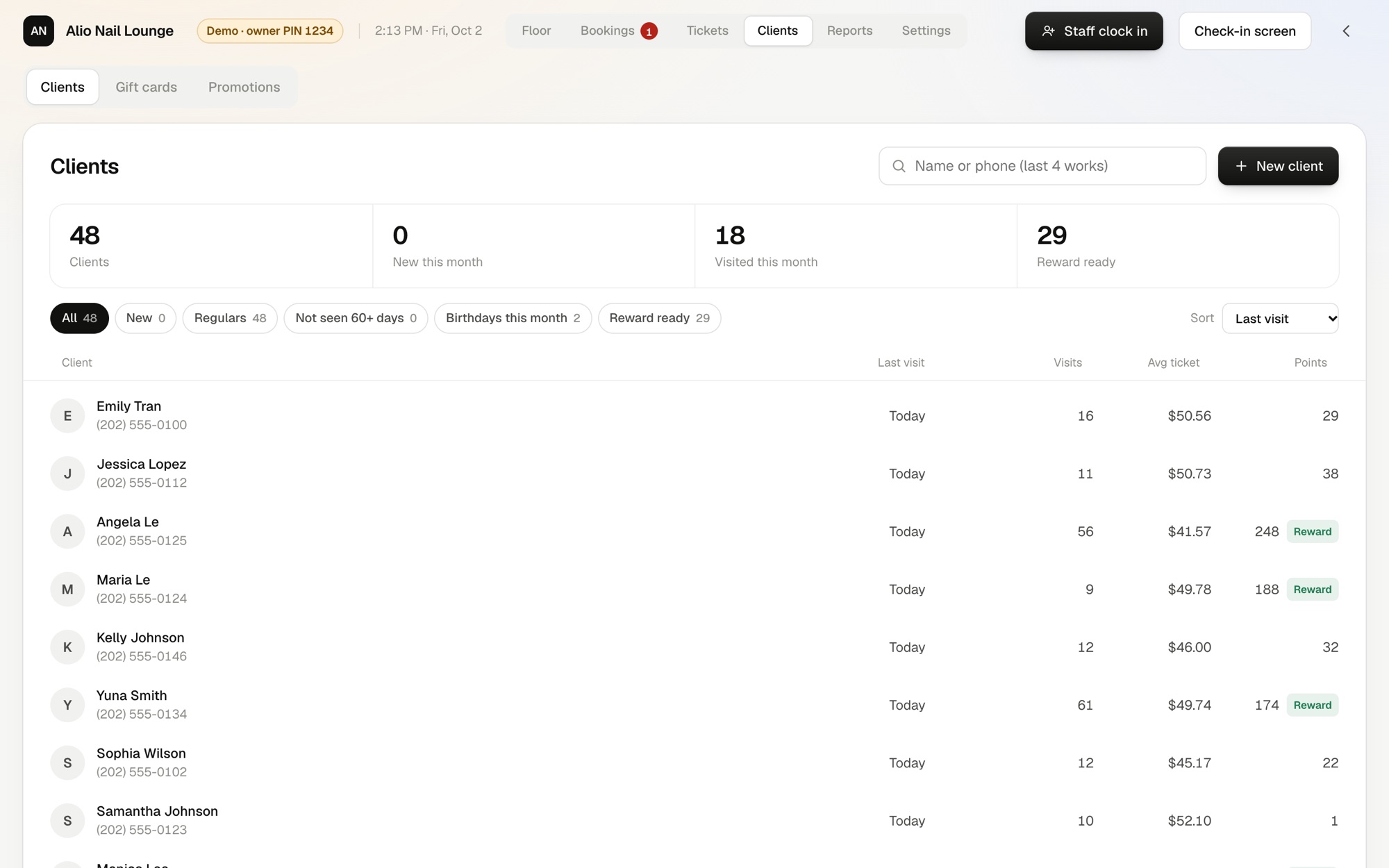Switch to the Gift cards tab
The height and width of the screenshot is (868, 1389).
(146, 87)
